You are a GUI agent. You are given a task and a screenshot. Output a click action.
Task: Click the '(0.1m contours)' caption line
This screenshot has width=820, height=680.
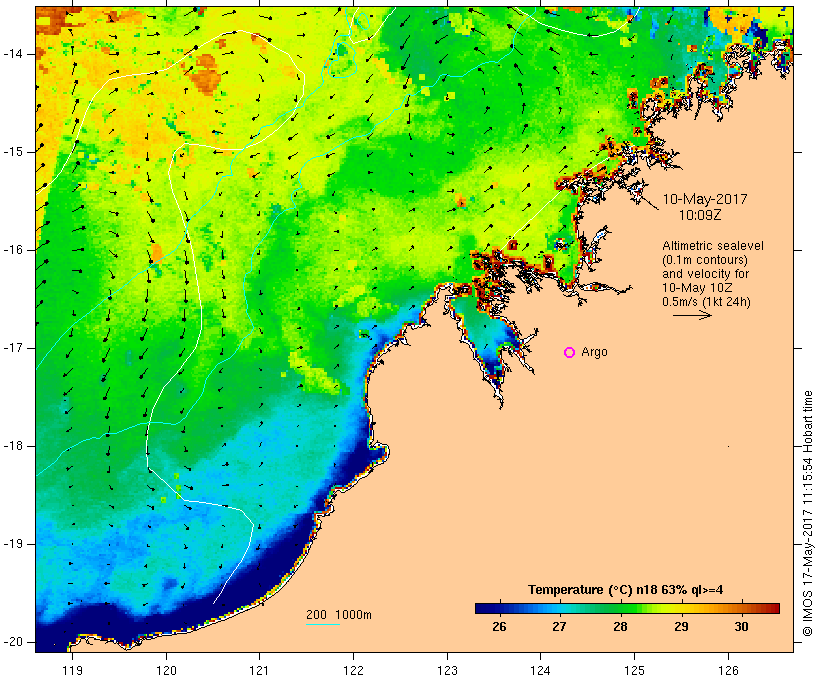705,260
